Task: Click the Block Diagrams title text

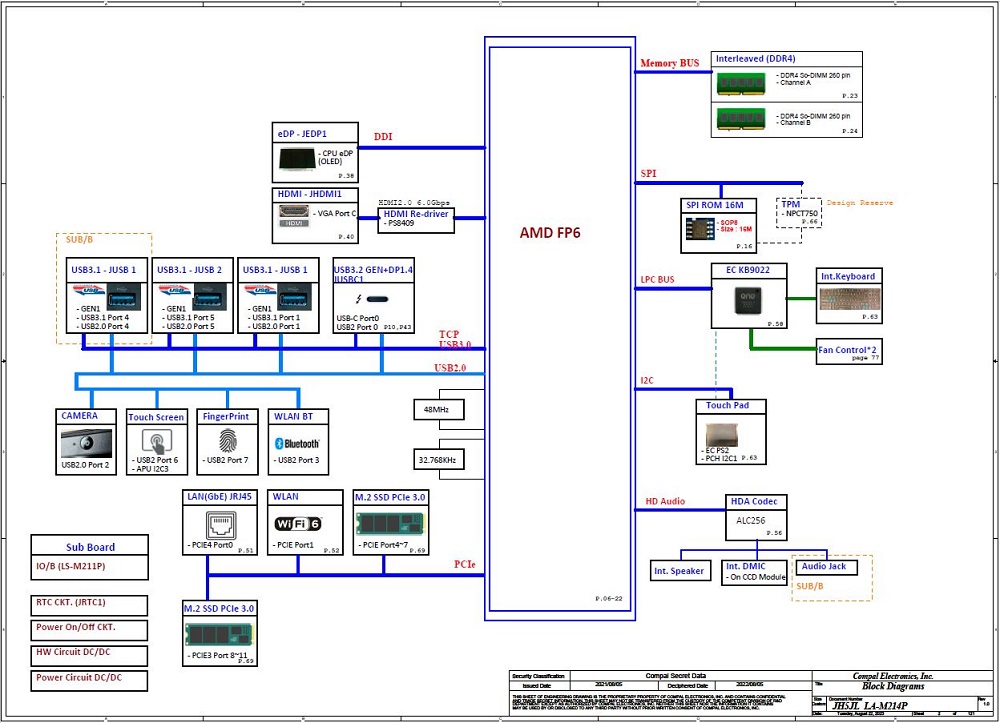Action: coord(893,686)
